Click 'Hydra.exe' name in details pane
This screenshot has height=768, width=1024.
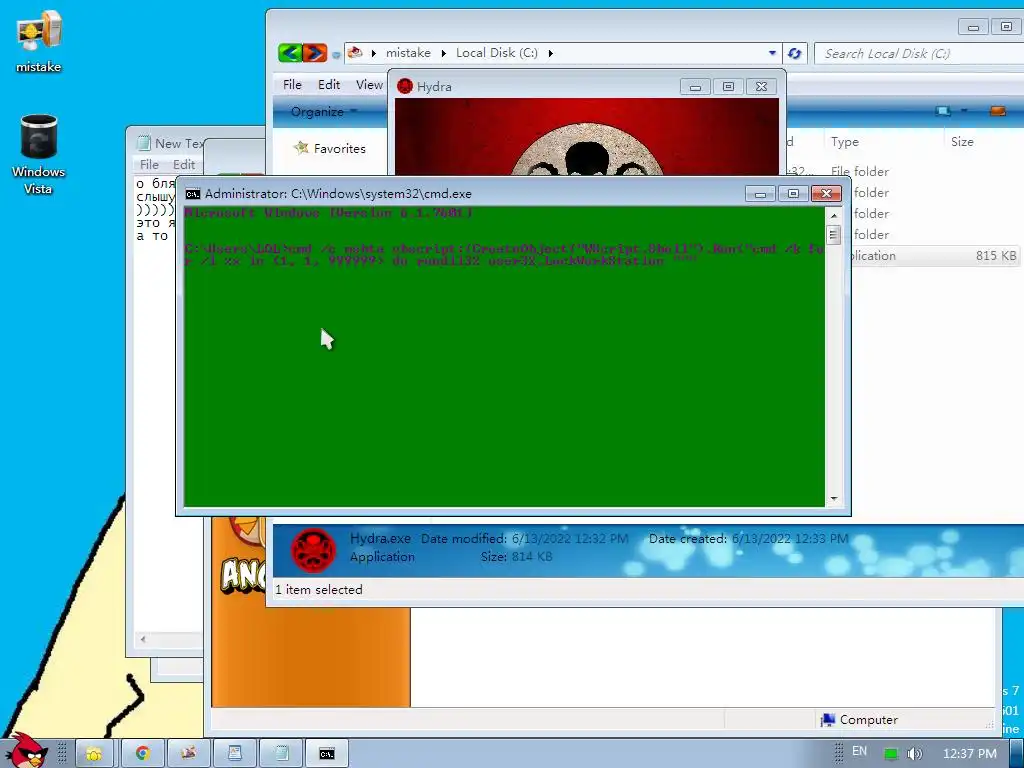380,539
